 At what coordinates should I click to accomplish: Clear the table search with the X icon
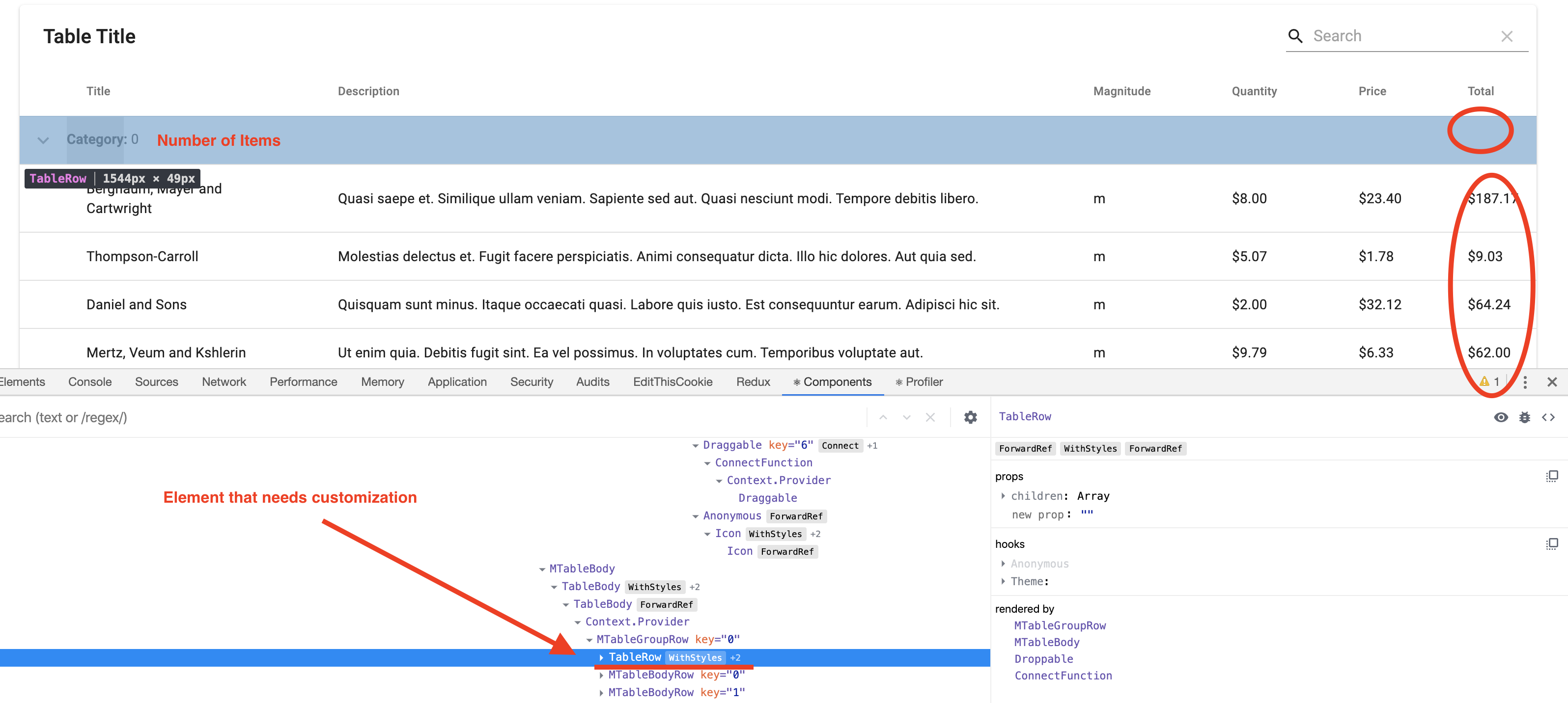pos(1507,36)
